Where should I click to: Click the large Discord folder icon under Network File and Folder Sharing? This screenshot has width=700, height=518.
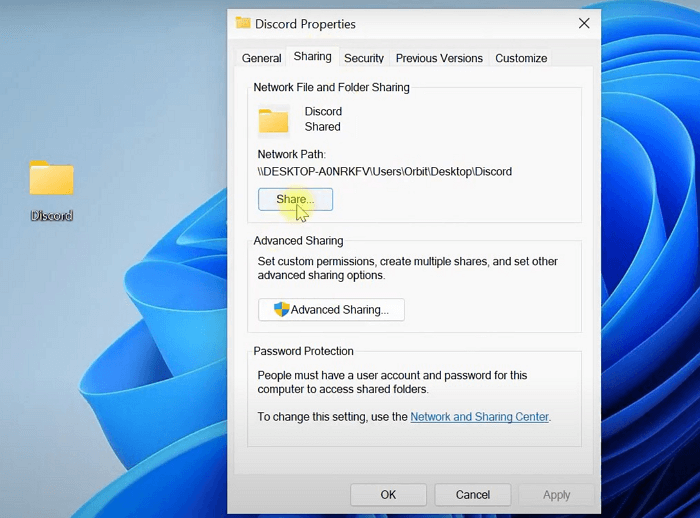(x=273, y=120)
